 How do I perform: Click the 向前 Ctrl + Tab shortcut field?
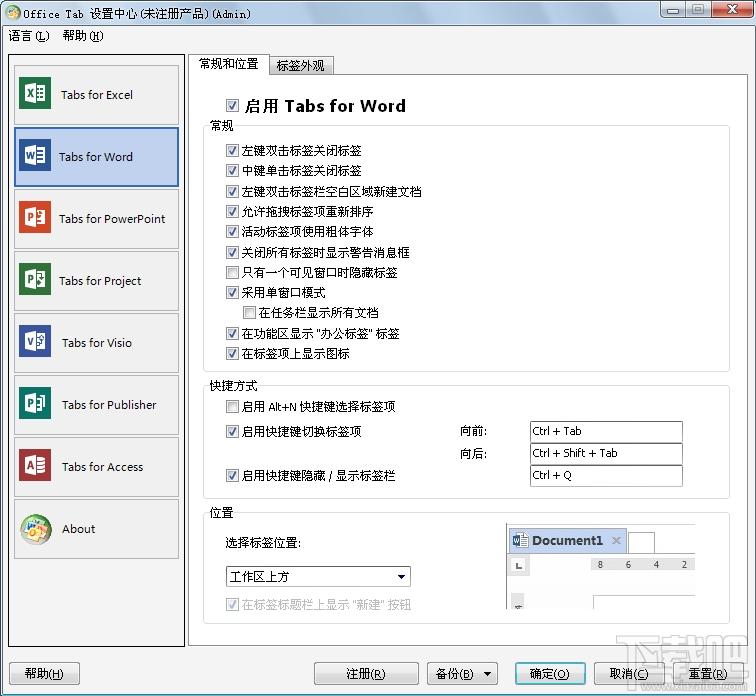(606, 431)
